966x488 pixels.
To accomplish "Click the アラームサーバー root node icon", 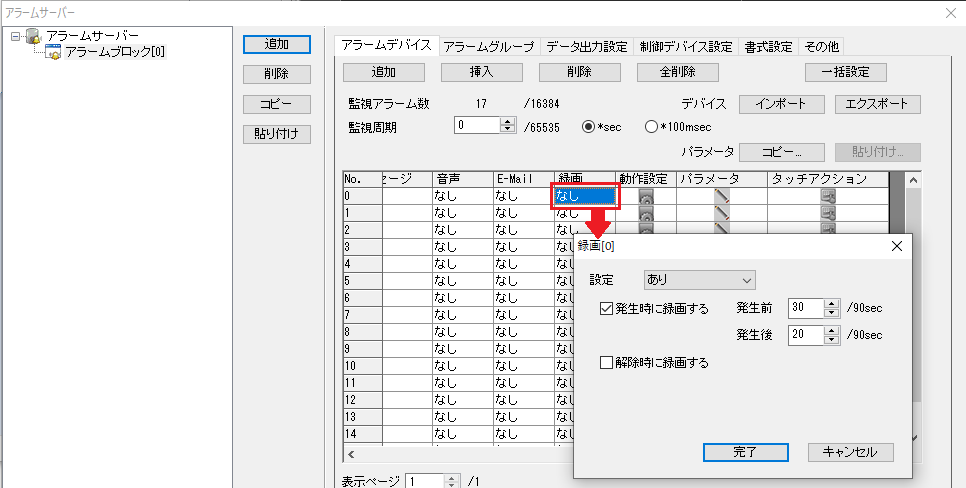I will coord(33,37).
